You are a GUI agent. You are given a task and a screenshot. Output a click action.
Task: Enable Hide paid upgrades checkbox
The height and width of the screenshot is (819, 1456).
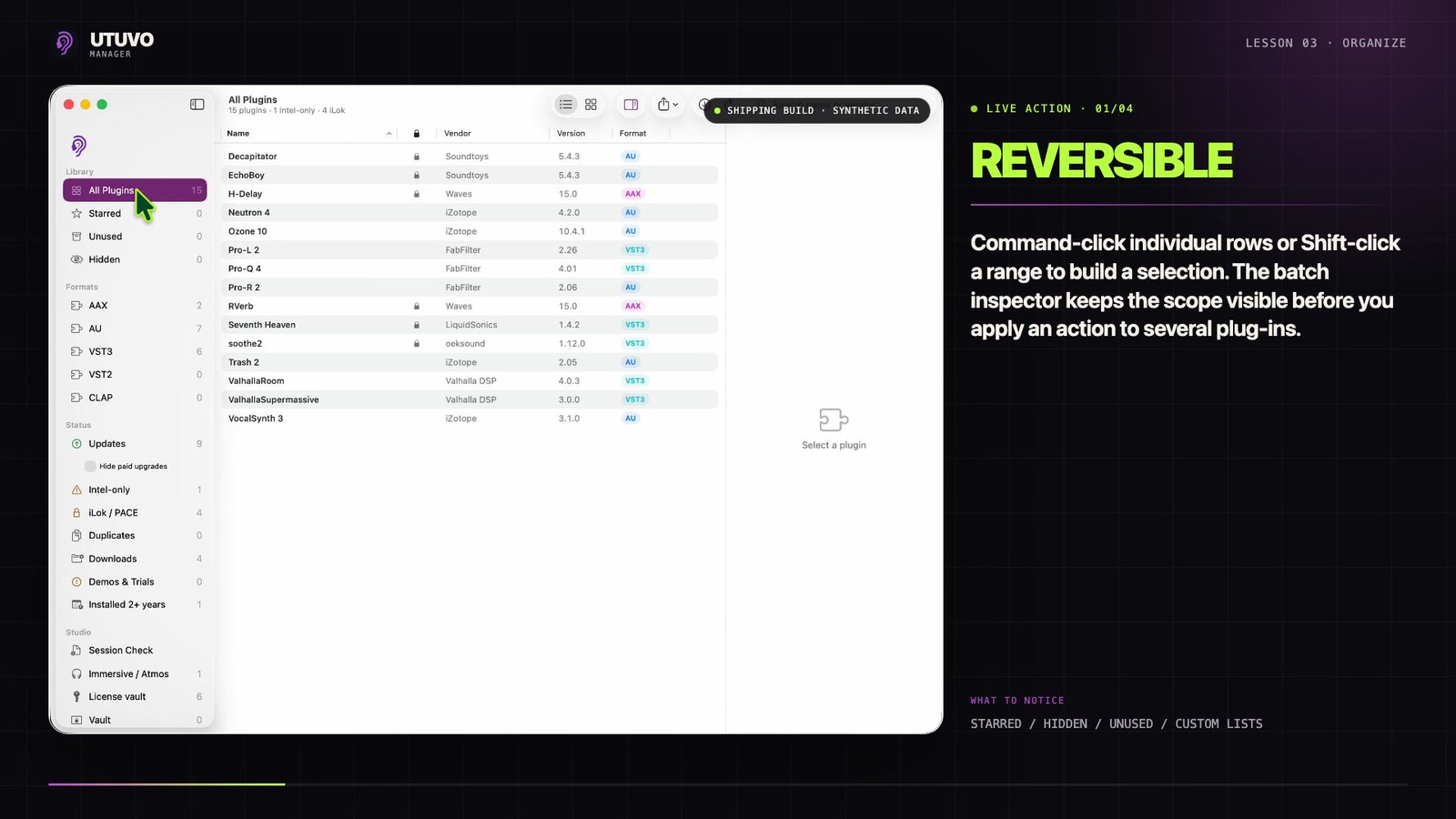pos(90,466)
